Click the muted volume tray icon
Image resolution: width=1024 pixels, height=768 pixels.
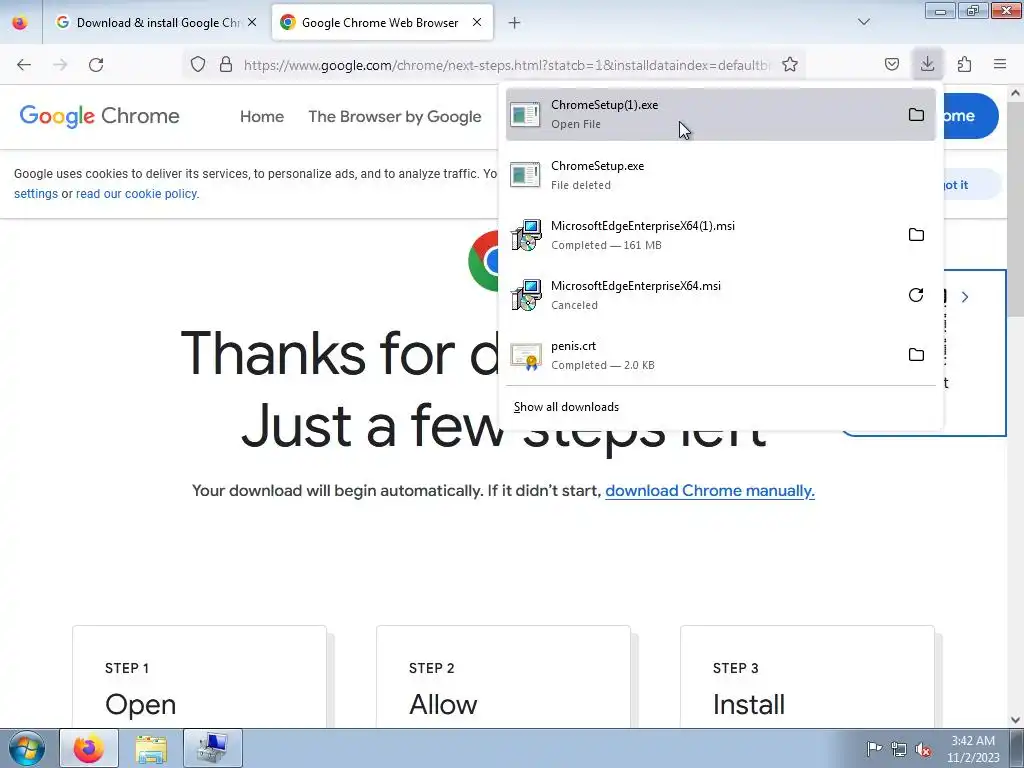click(923, 749)
